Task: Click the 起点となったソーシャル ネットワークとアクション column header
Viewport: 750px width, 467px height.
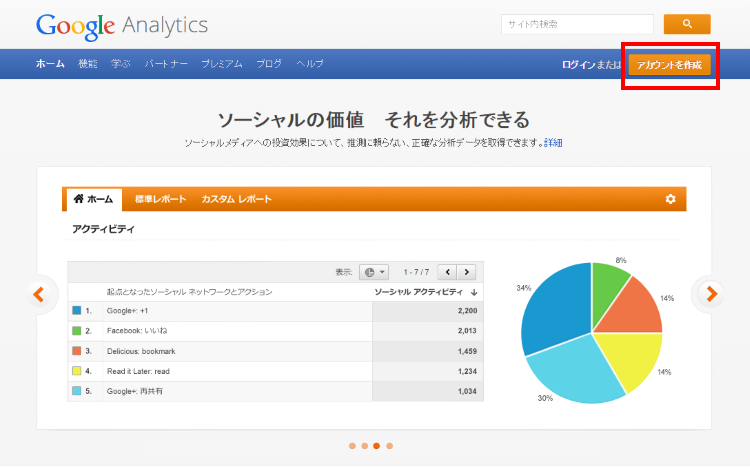Action: pos(189,292)
